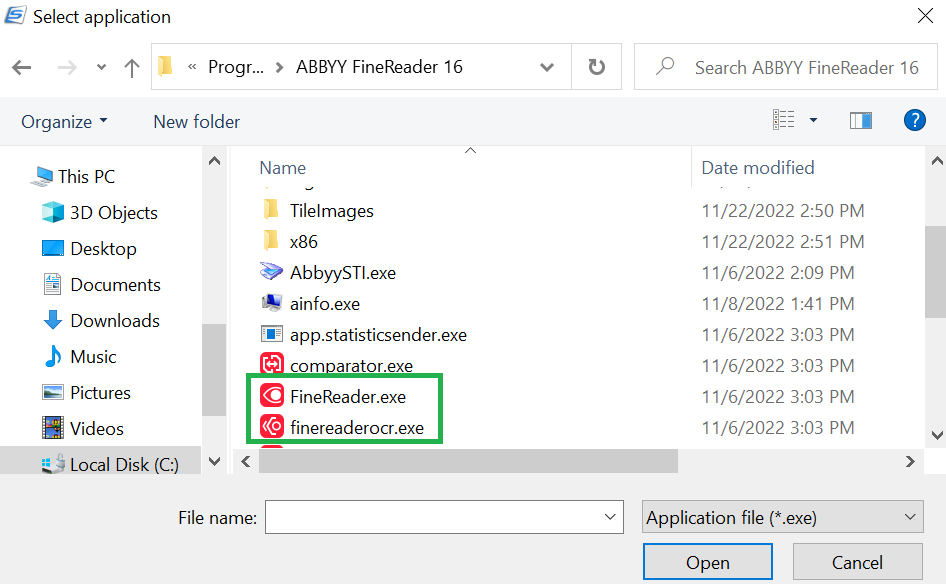Sort files by Date modified column
Screen dimensions: 946x584
[758, 168]
